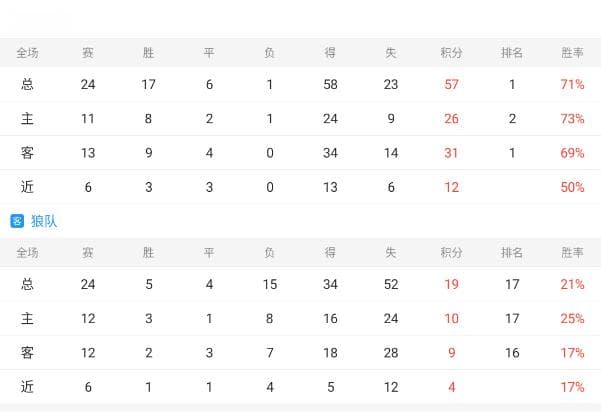Viewport: 601px width, 412px height.
Task: Click the 21% win rate value
Action: 572,284
